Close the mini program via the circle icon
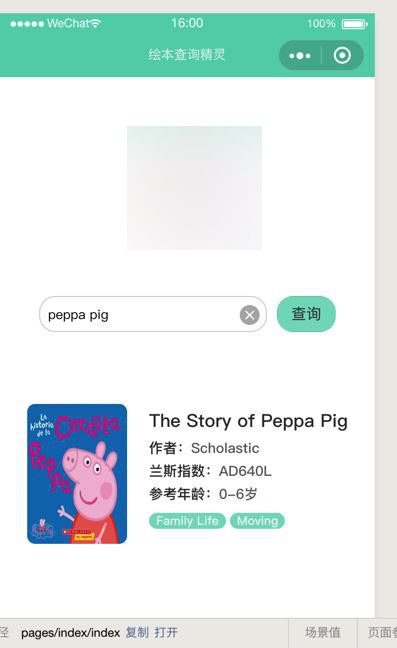This screenshot has height=648, width=397. (342, 55)
